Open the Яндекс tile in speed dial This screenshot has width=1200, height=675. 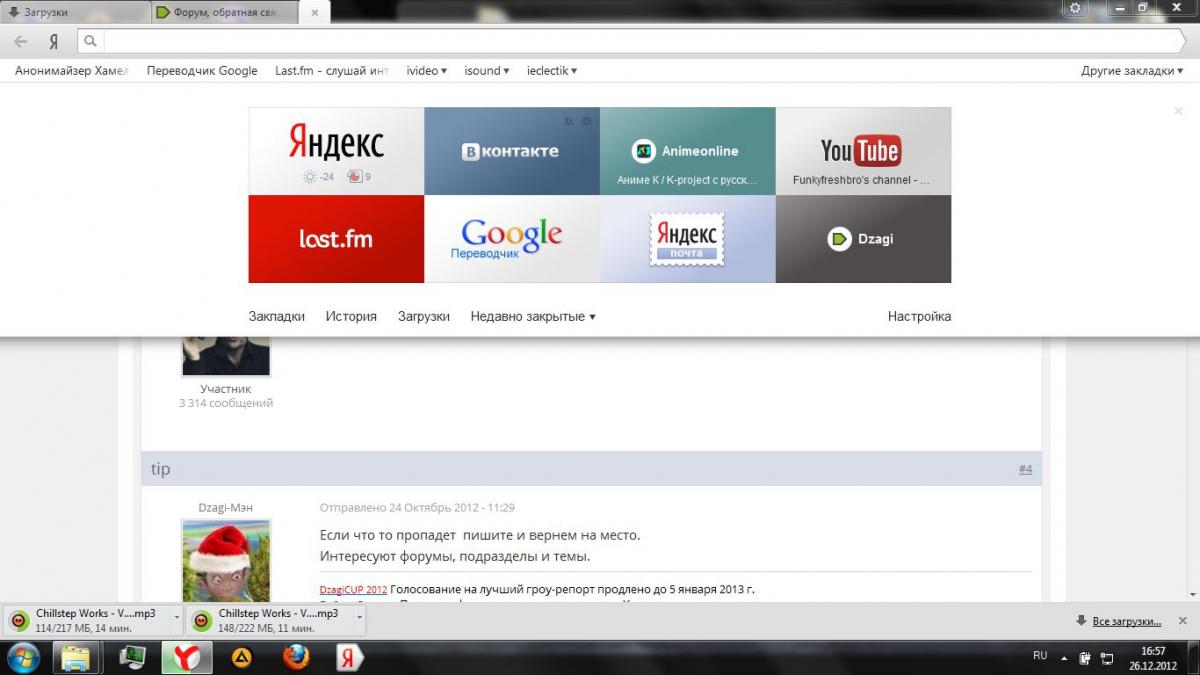pos(336,151)
